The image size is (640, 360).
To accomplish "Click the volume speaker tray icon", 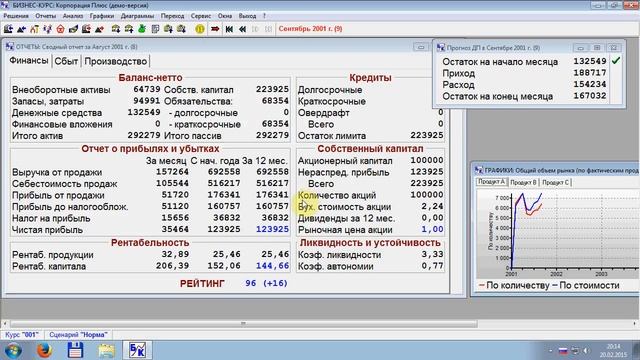I will (587, 351).
